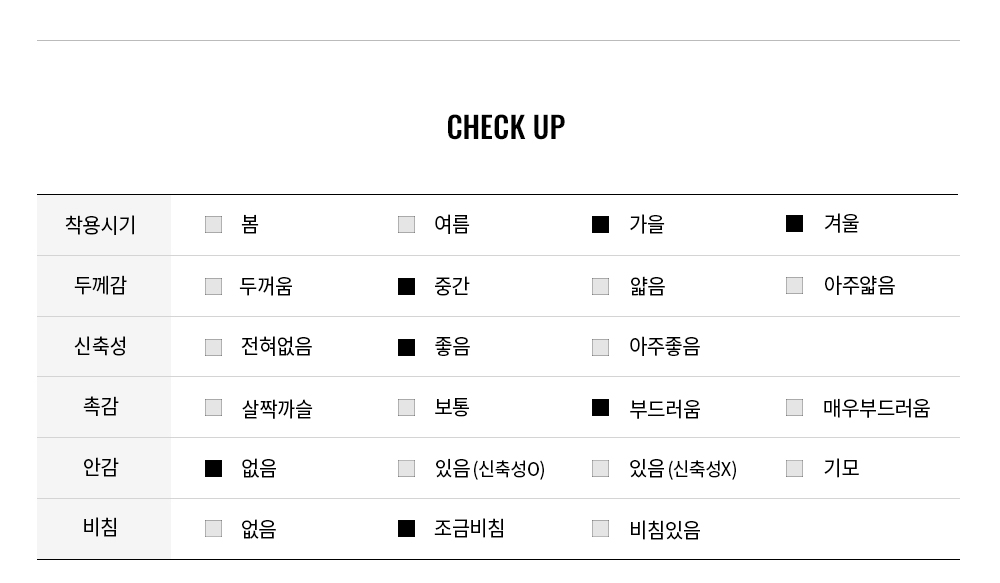Toggle the 조금비침 checkbox

click(406, 529)
